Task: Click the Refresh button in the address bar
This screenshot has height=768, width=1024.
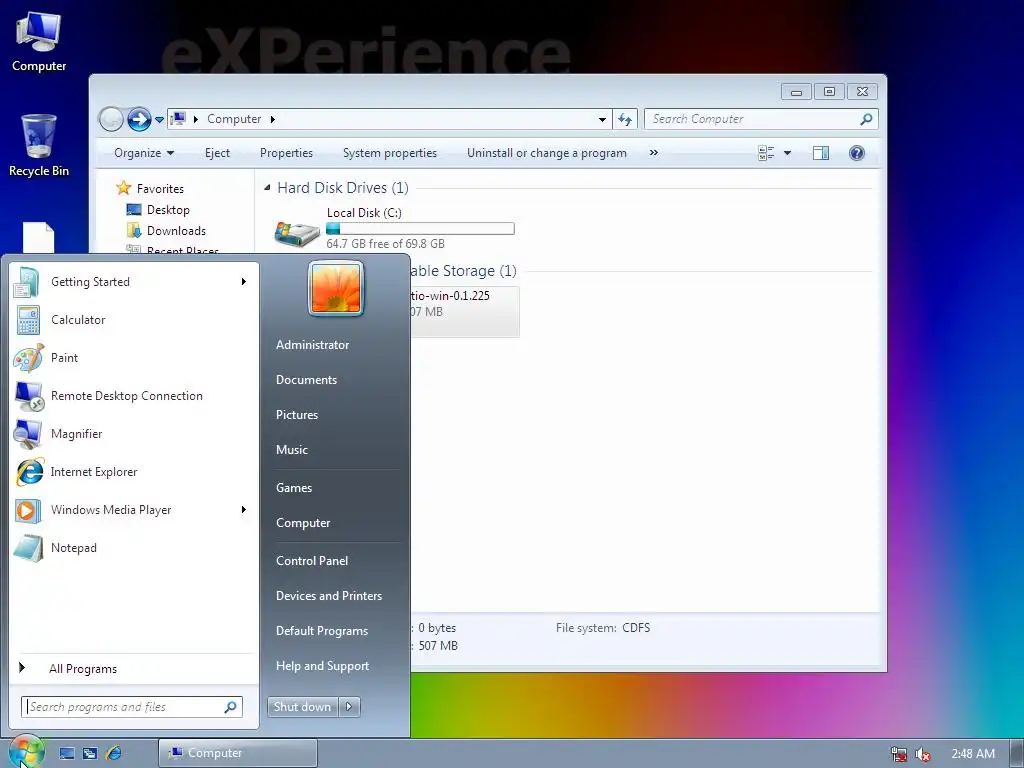Action: (625, 120)
